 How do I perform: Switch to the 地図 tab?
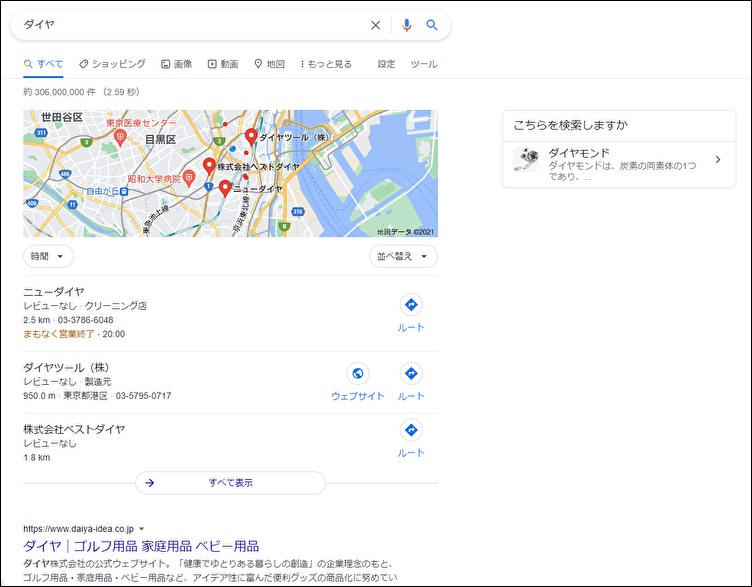[x=270, y=64]
